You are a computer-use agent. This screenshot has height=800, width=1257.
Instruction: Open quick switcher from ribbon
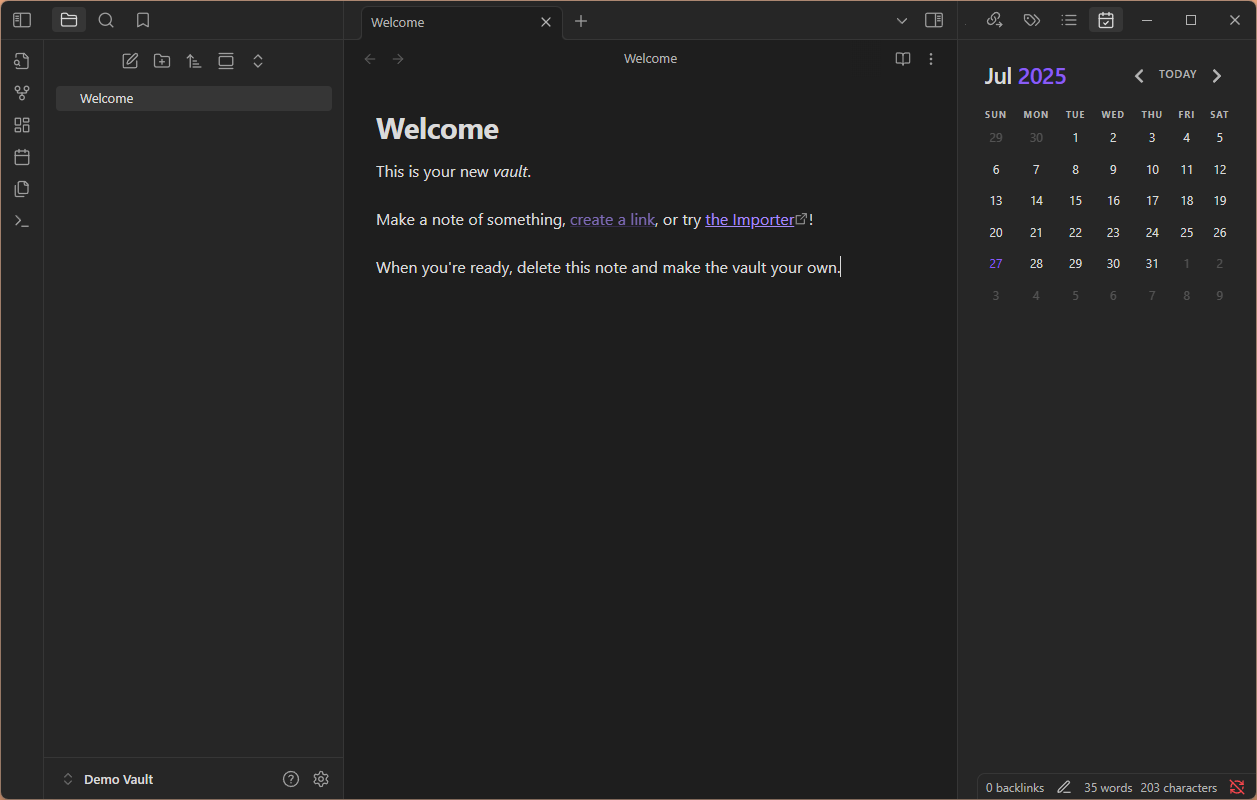(22, 61)
